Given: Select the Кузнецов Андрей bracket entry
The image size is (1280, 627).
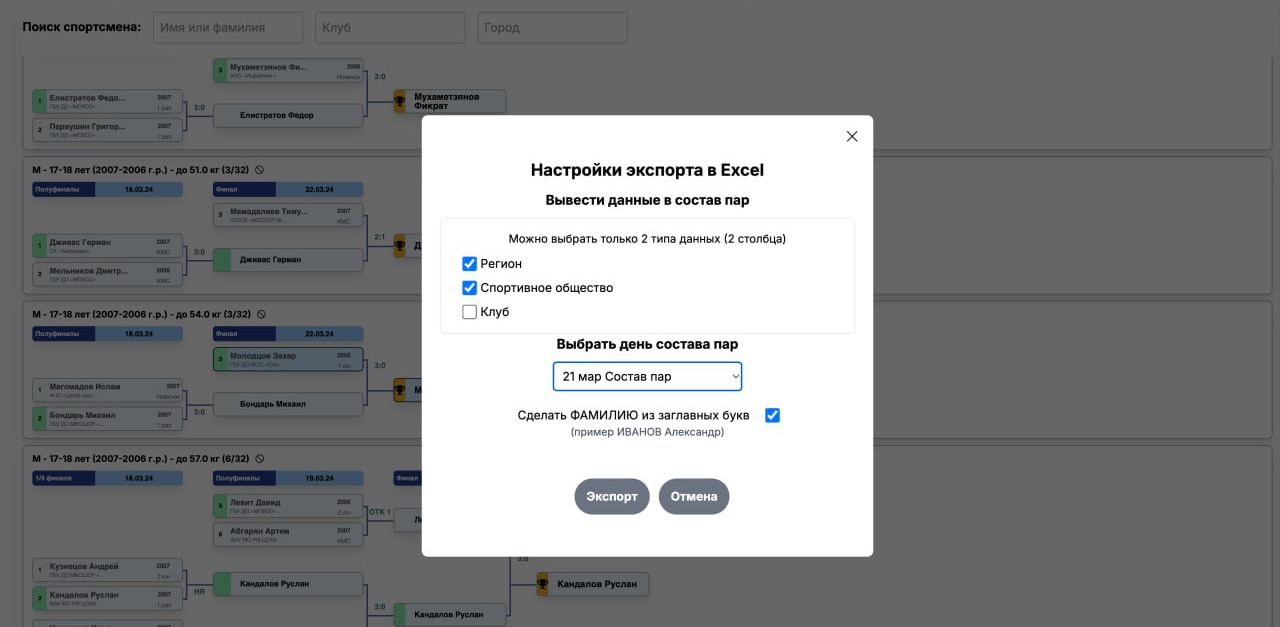Looking at the screenshot, I should tap(108, 569).
